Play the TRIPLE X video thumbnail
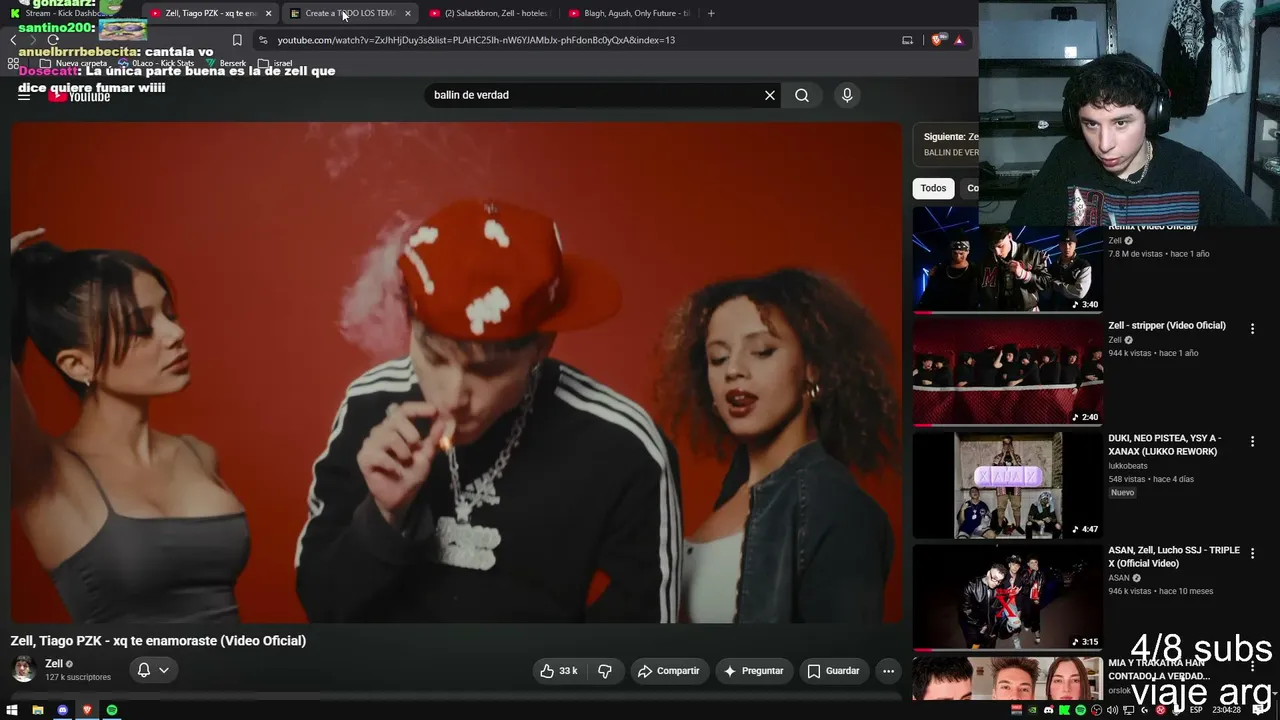The width and height of the screenshot is (1280, 720). click(1007, 597)
